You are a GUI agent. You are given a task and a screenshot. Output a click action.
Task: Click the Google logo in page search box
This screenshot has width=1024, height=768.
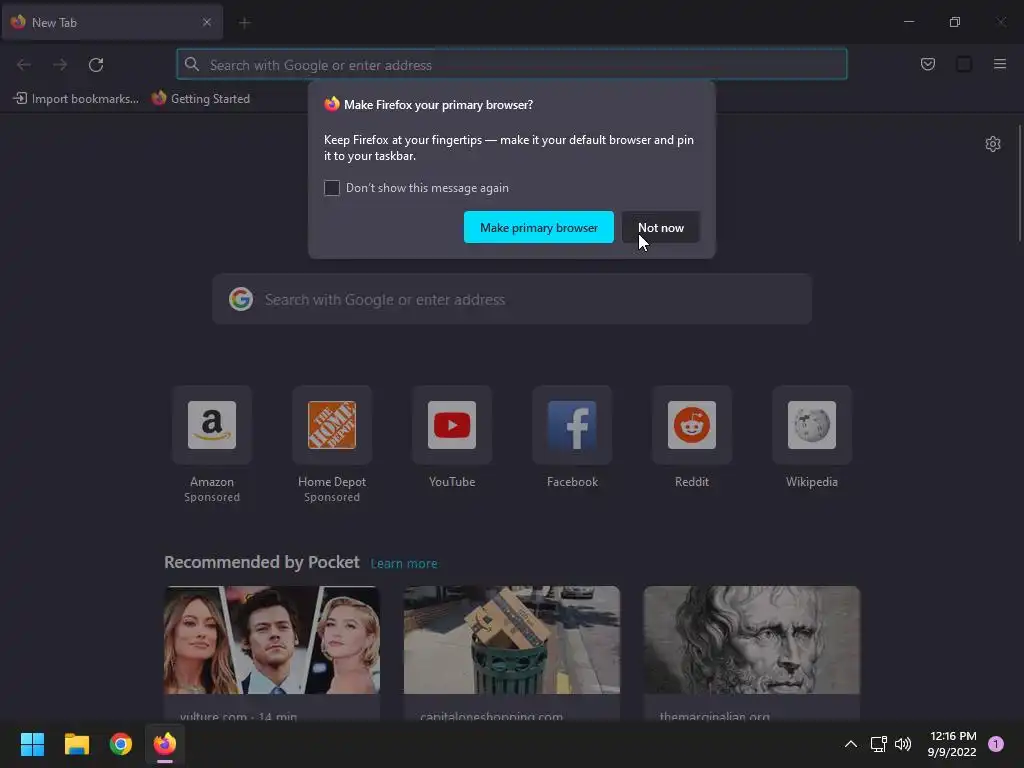(241, 299)
